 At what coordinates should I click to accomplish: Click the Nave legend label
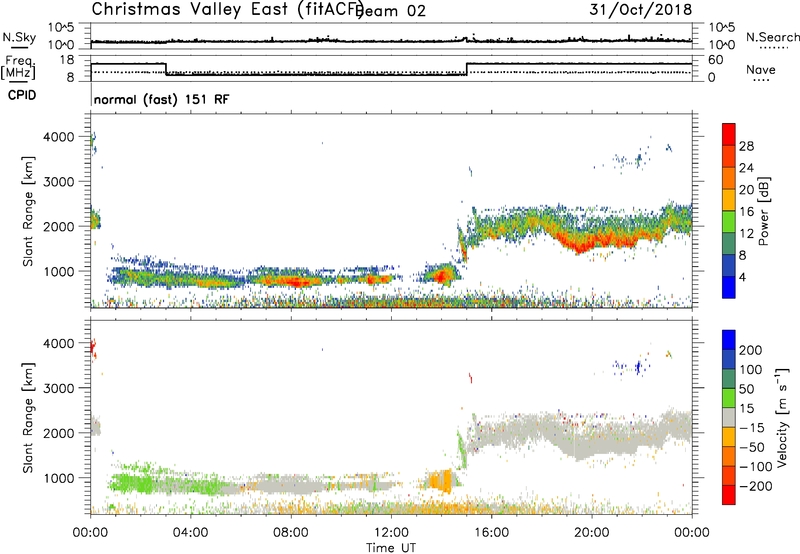[761, 70]
